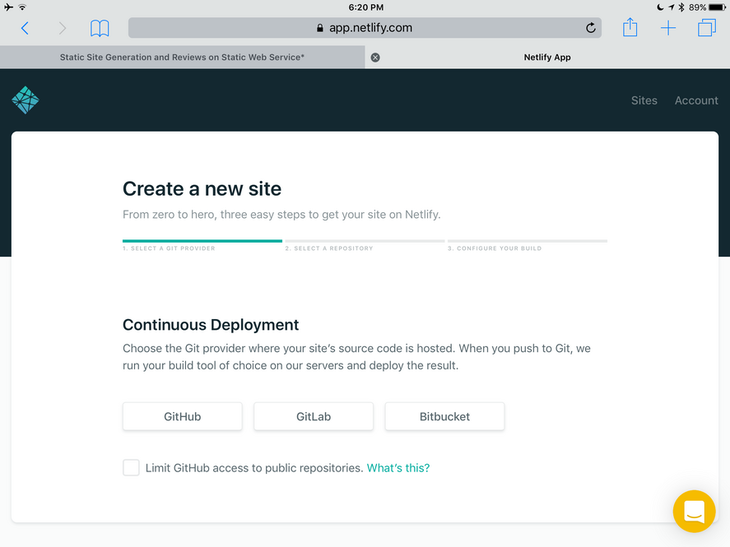Go back with Safari's back arrow
Image resolution: width=730 pixels, height=547 pixels.
25,28
